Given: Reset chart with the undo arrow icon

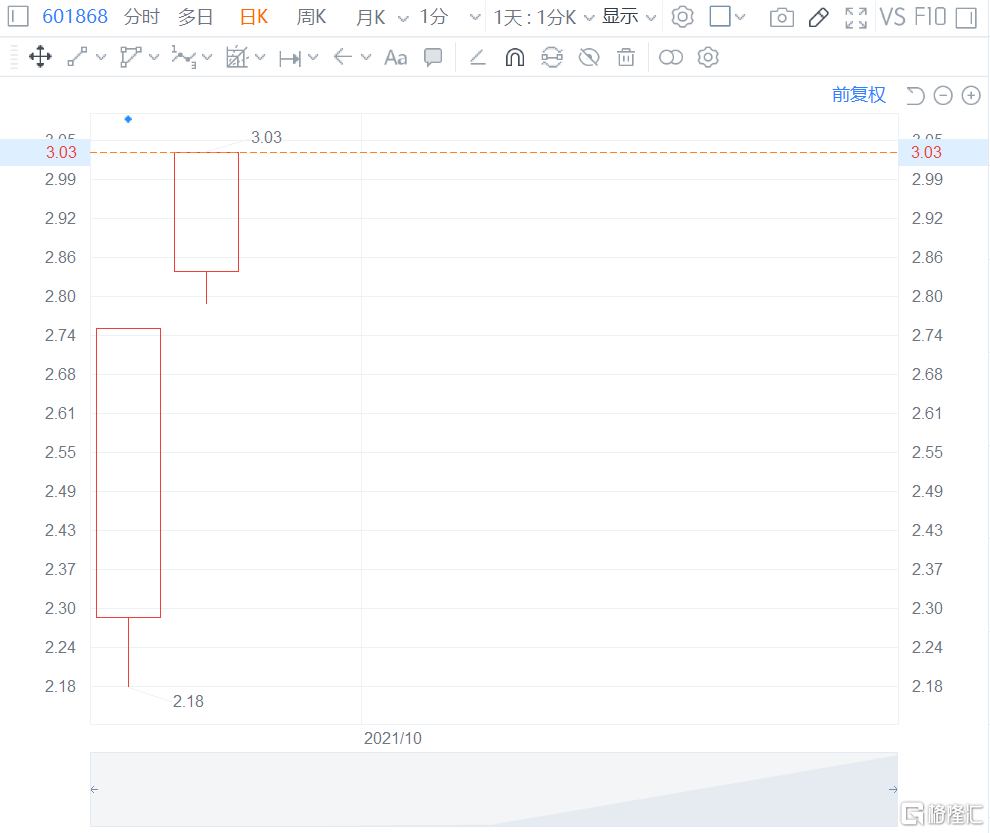Looking at the screenshot, I should [x=915, y=95].
